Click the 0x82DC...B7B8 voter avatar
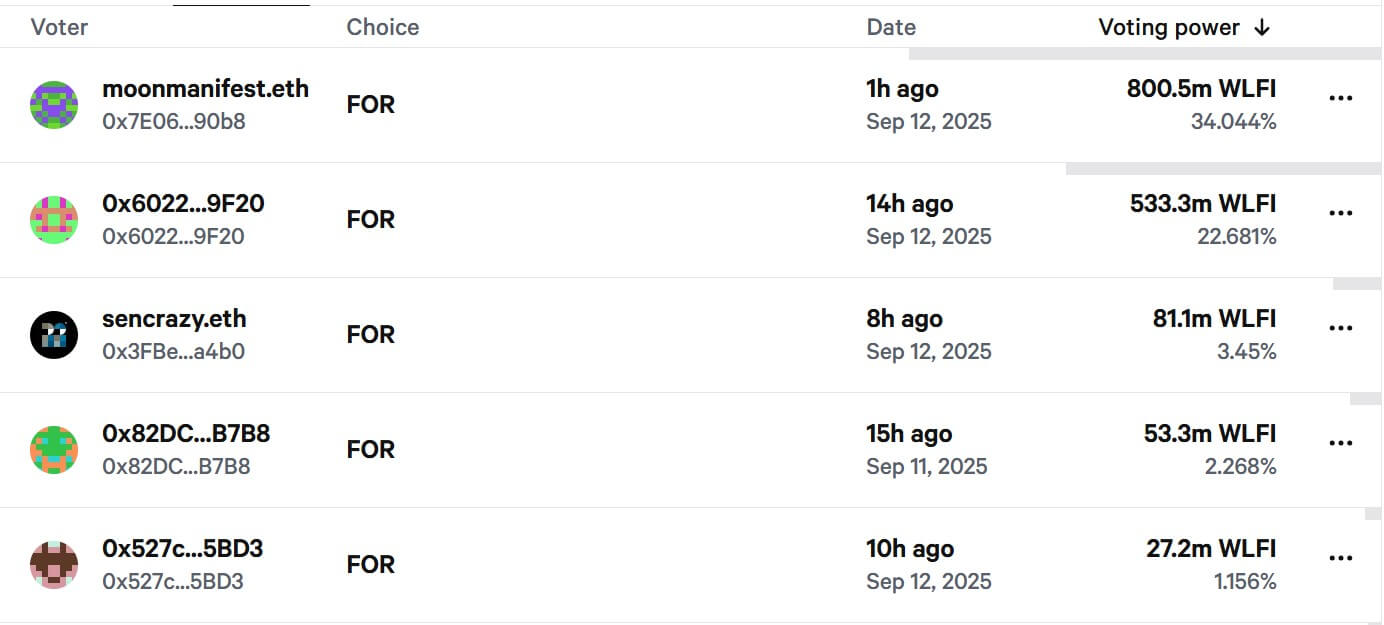 click(x=54, y=450)
